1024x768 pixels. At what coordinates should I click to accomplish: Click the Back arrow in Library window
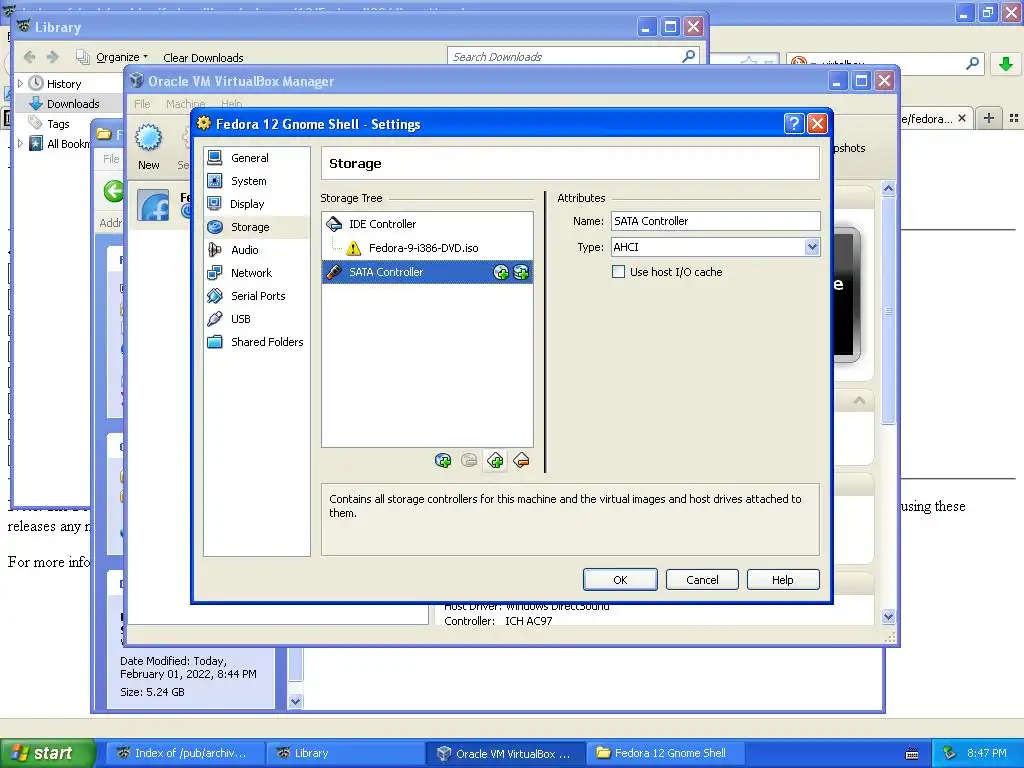pos(29,57)
